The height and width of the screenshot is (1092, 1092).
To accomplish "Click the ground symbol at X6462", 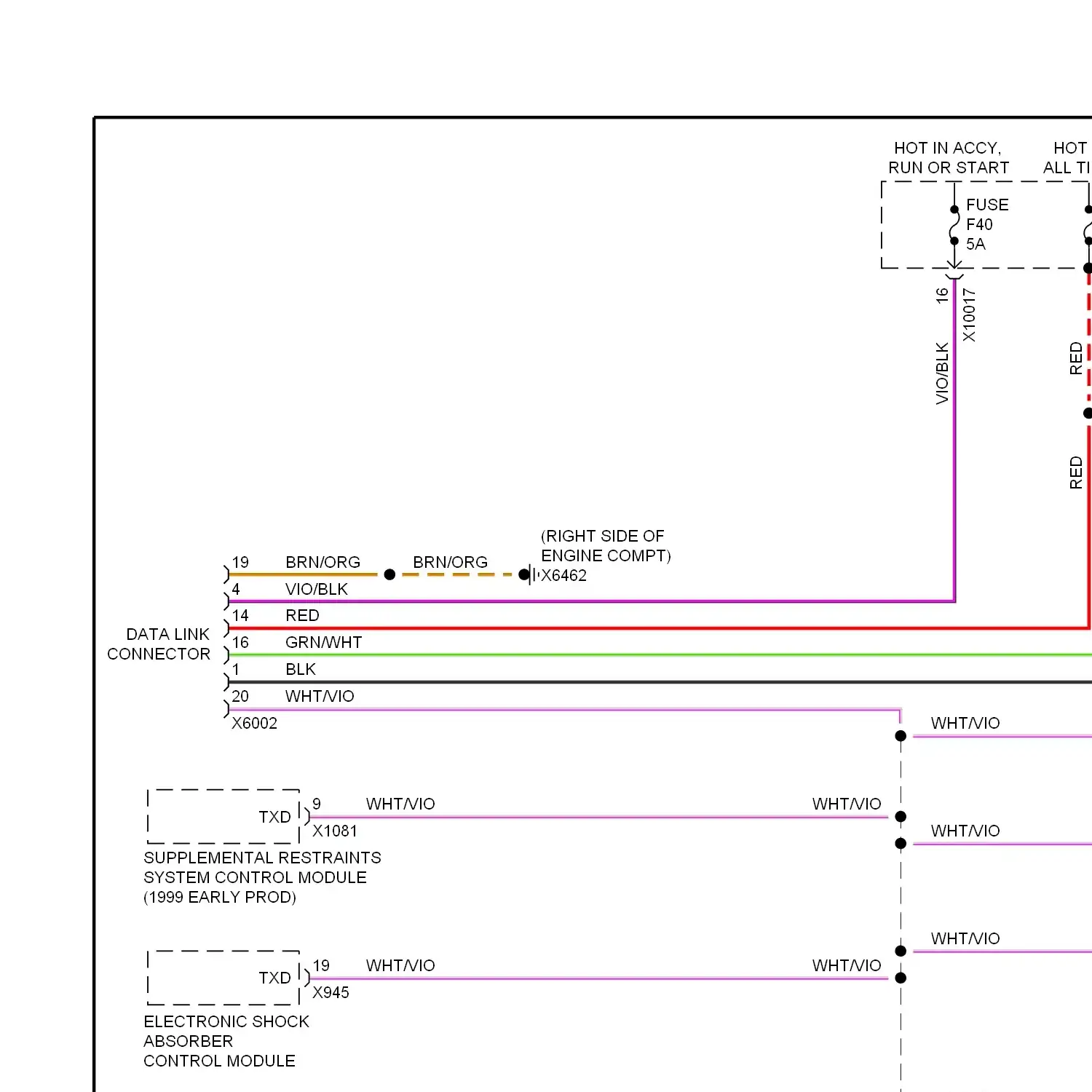I will tap(534, 575).
